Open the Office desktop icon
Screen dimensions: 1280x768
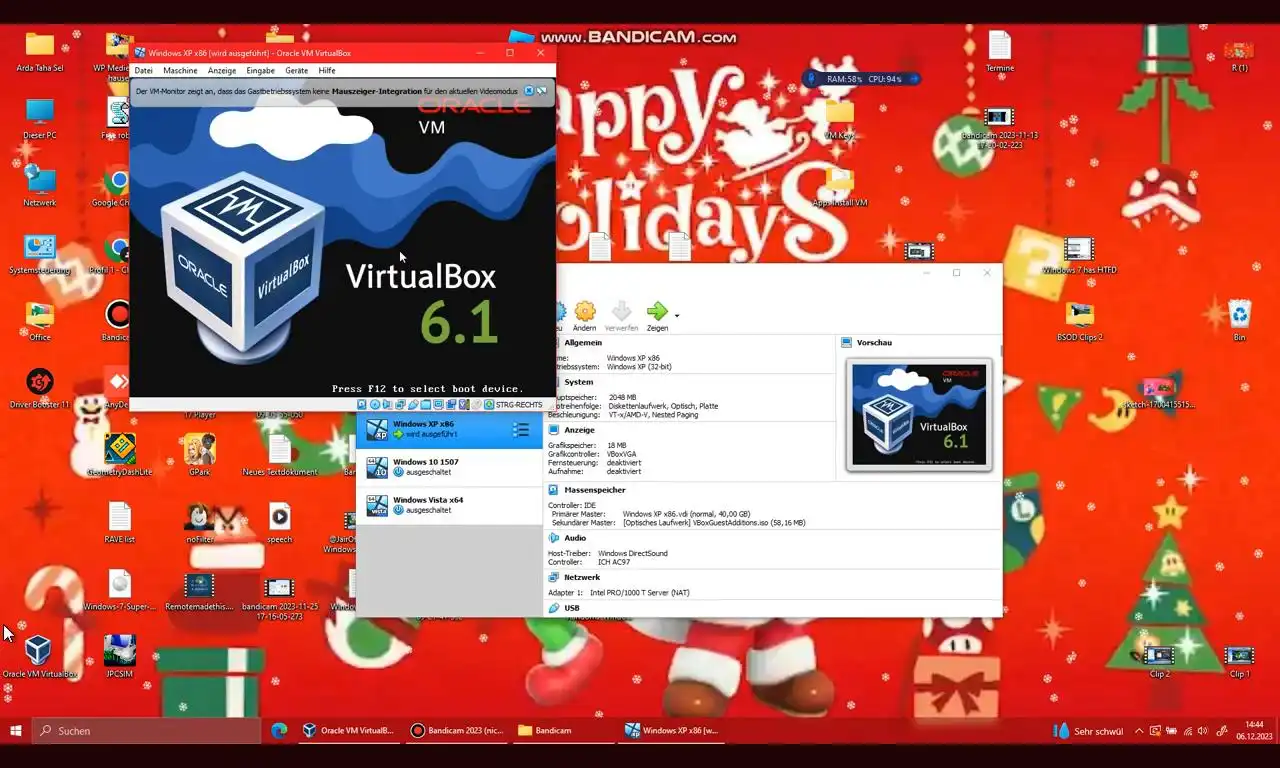point(40,322)
